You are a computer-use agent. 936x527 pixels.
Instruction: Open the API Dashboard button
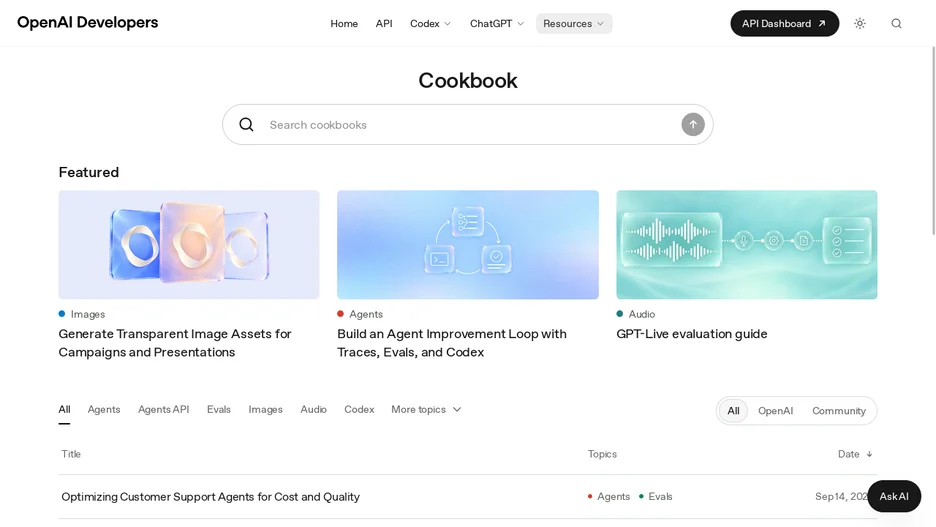pyautogui.click(x=784, y=23)
